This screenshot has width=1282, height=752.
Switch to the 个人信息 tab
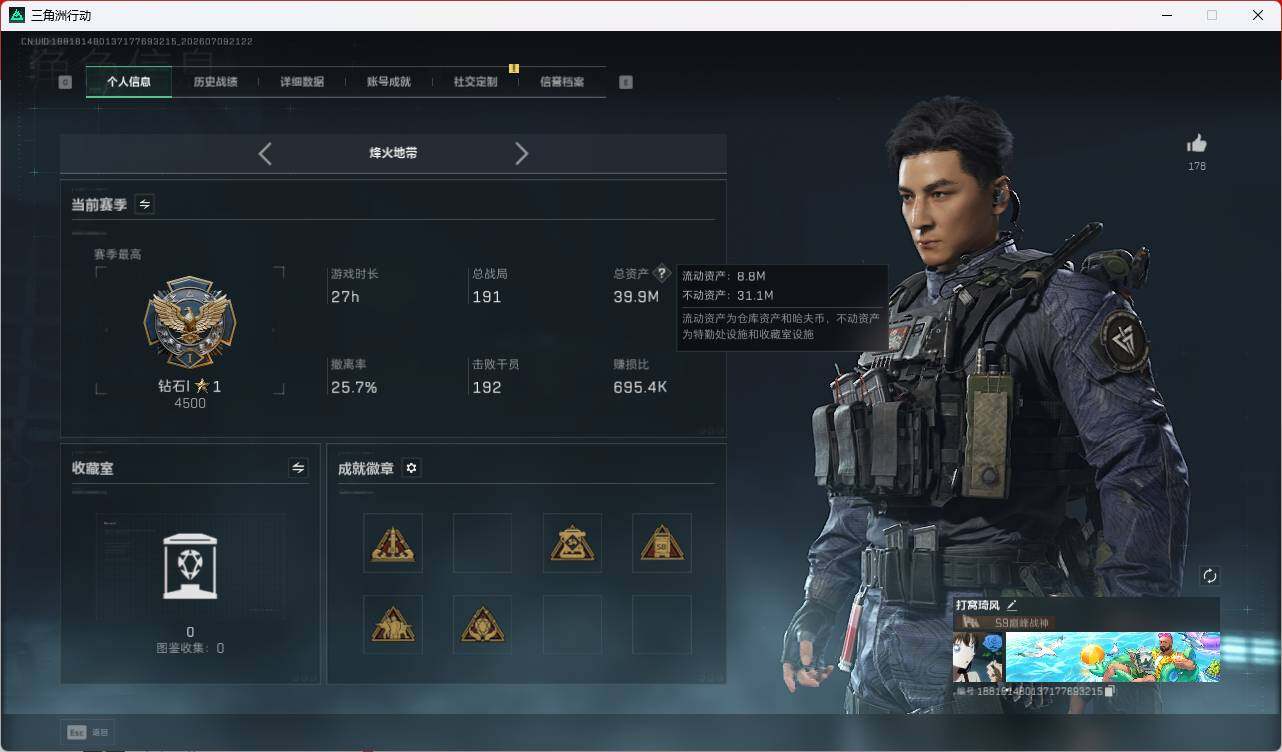coord(129,82)
